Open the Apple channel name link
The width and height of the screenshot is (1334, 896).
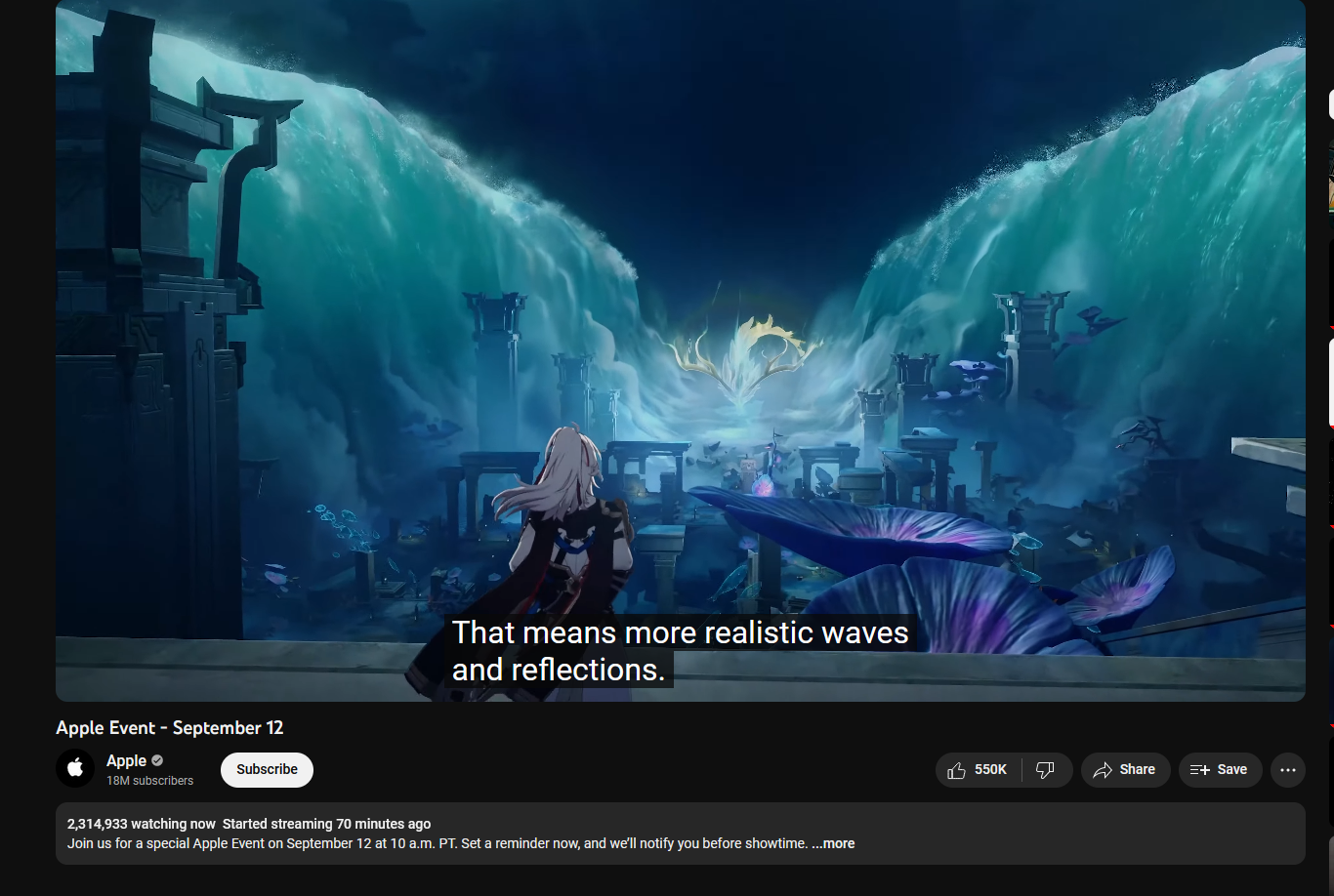(x=126, y=760)
